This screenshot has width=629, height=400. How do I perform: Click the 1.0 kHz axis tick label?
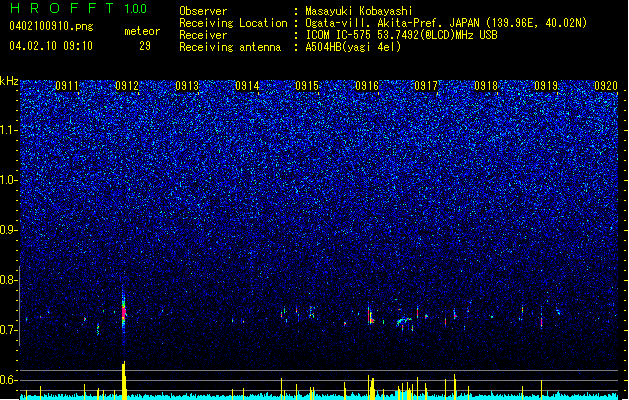9,181
